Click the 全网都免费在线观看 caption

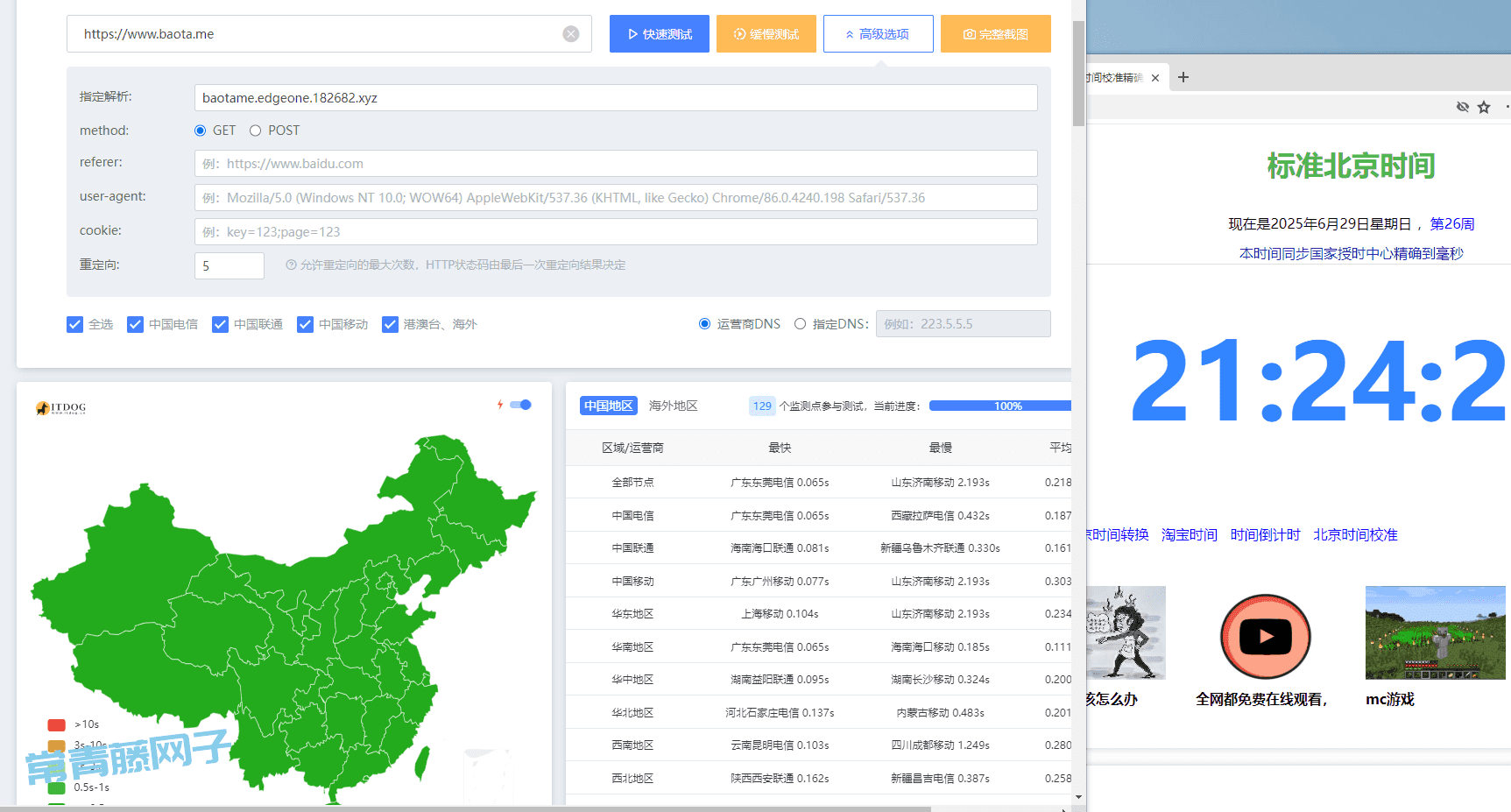pos(1261,699)
